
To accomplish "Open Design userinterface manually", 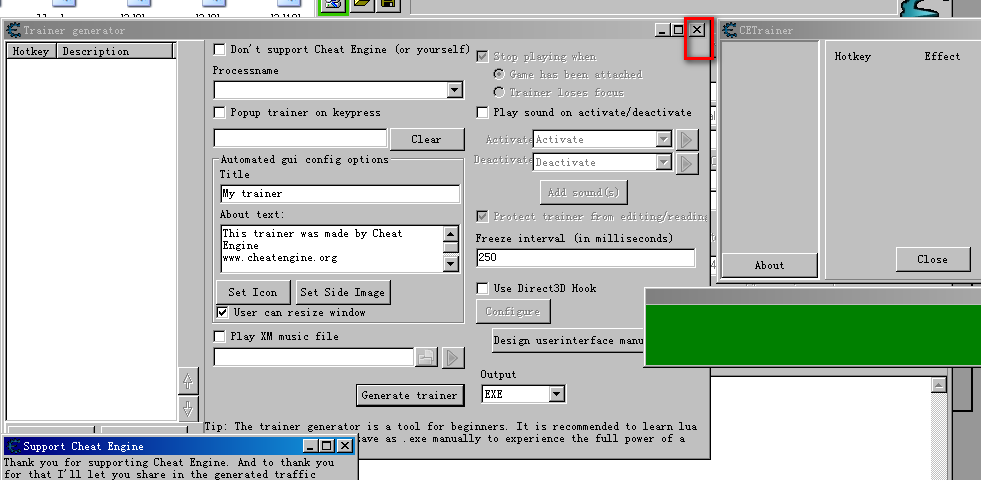I will (x=568, y=340).
